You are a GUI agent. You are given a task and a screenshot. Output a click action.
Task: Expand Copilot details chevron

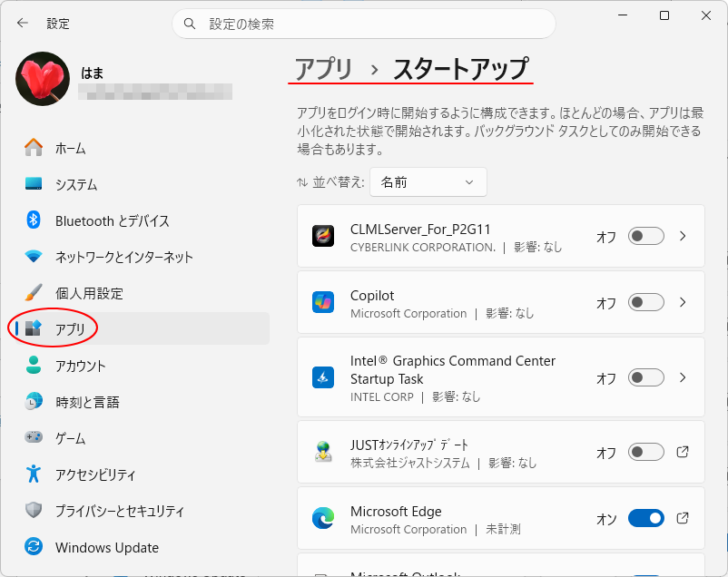pos(682,302)
